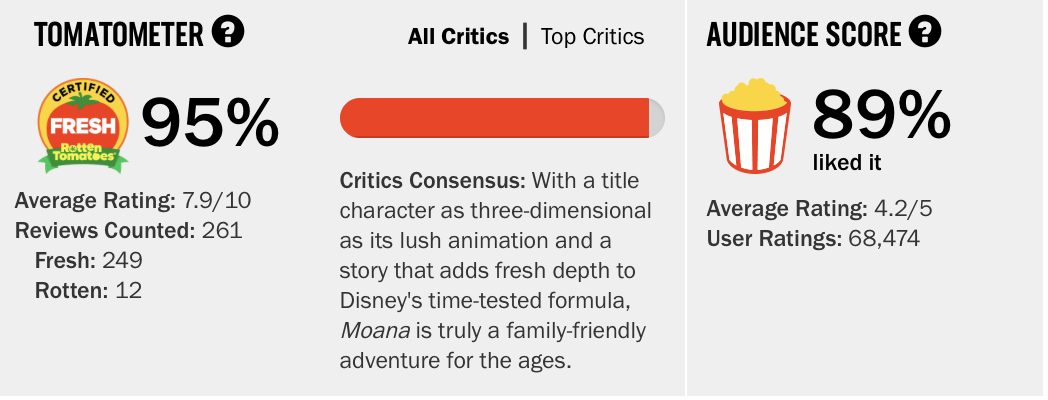Switch to the All Critics tab

pyautogui.click(x=458, y=36)
